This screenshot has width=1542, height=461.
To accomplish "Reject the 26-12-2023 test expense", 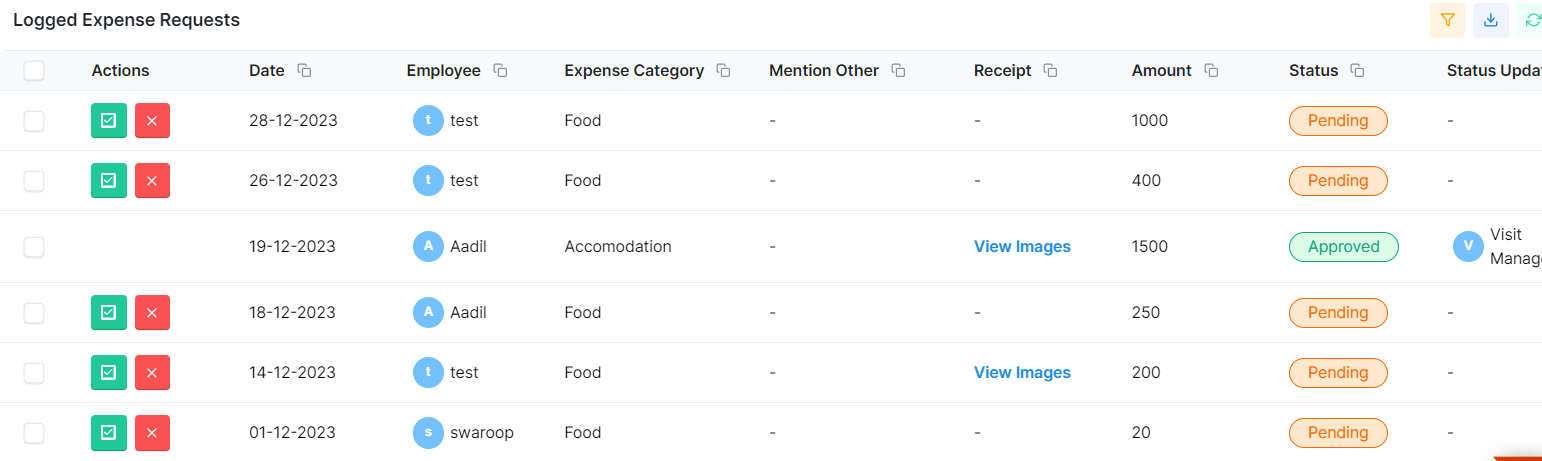I will tap(152, 180).
